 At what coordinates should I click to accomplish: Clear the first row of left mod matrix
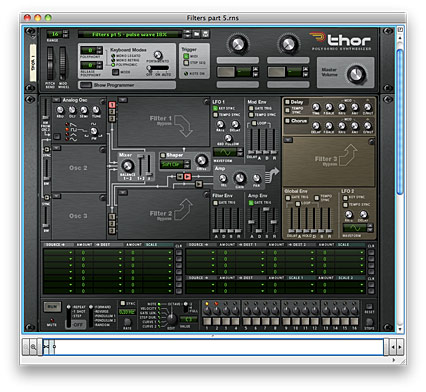pos(179,252)
